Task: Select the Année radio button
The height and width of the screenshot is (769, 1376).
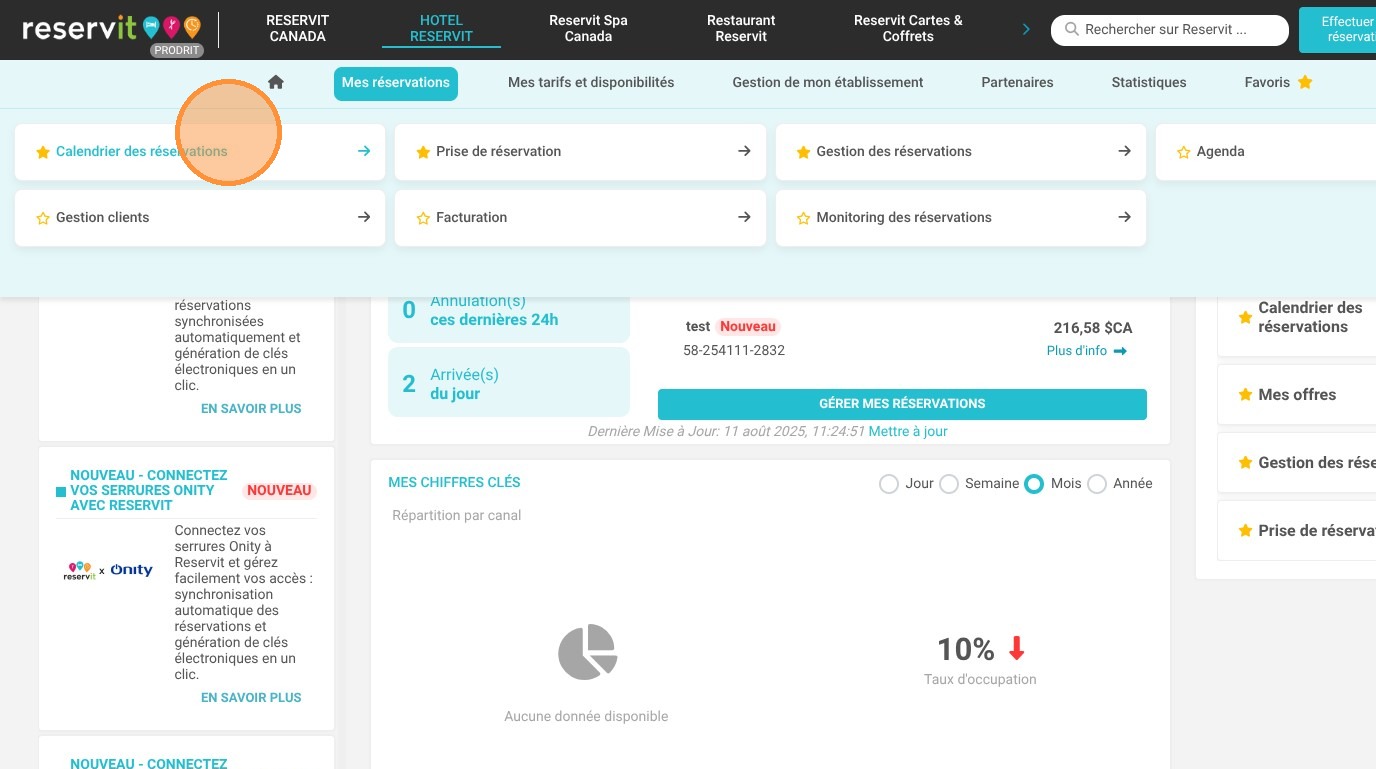Action: (x=1097, y=484)
